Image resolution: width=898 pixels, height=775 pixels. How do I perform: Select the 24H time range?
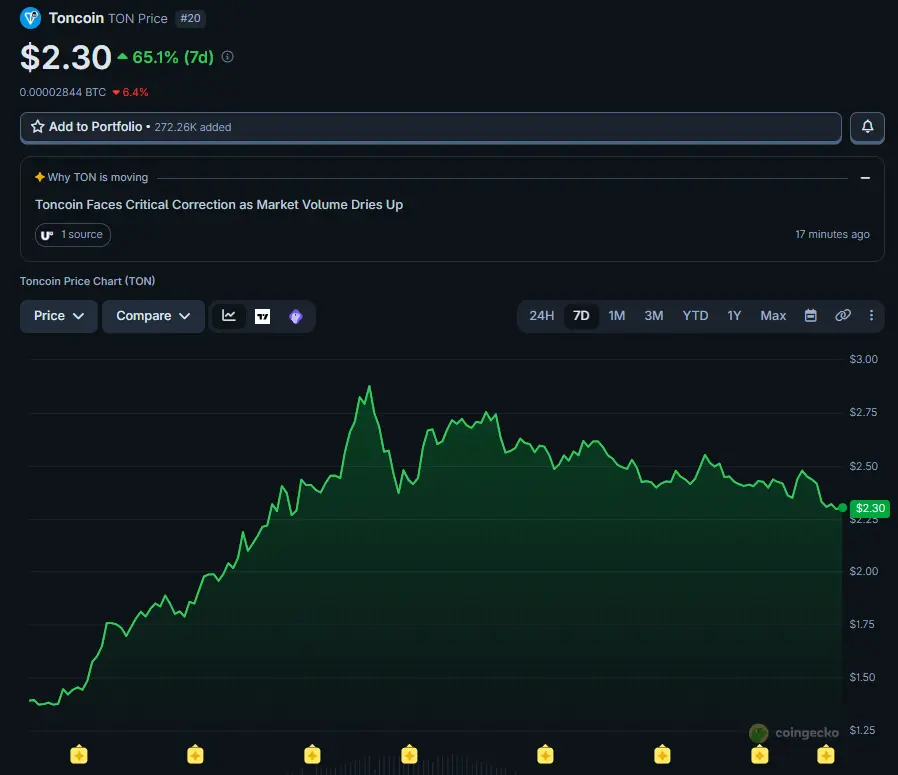(541, 316)
